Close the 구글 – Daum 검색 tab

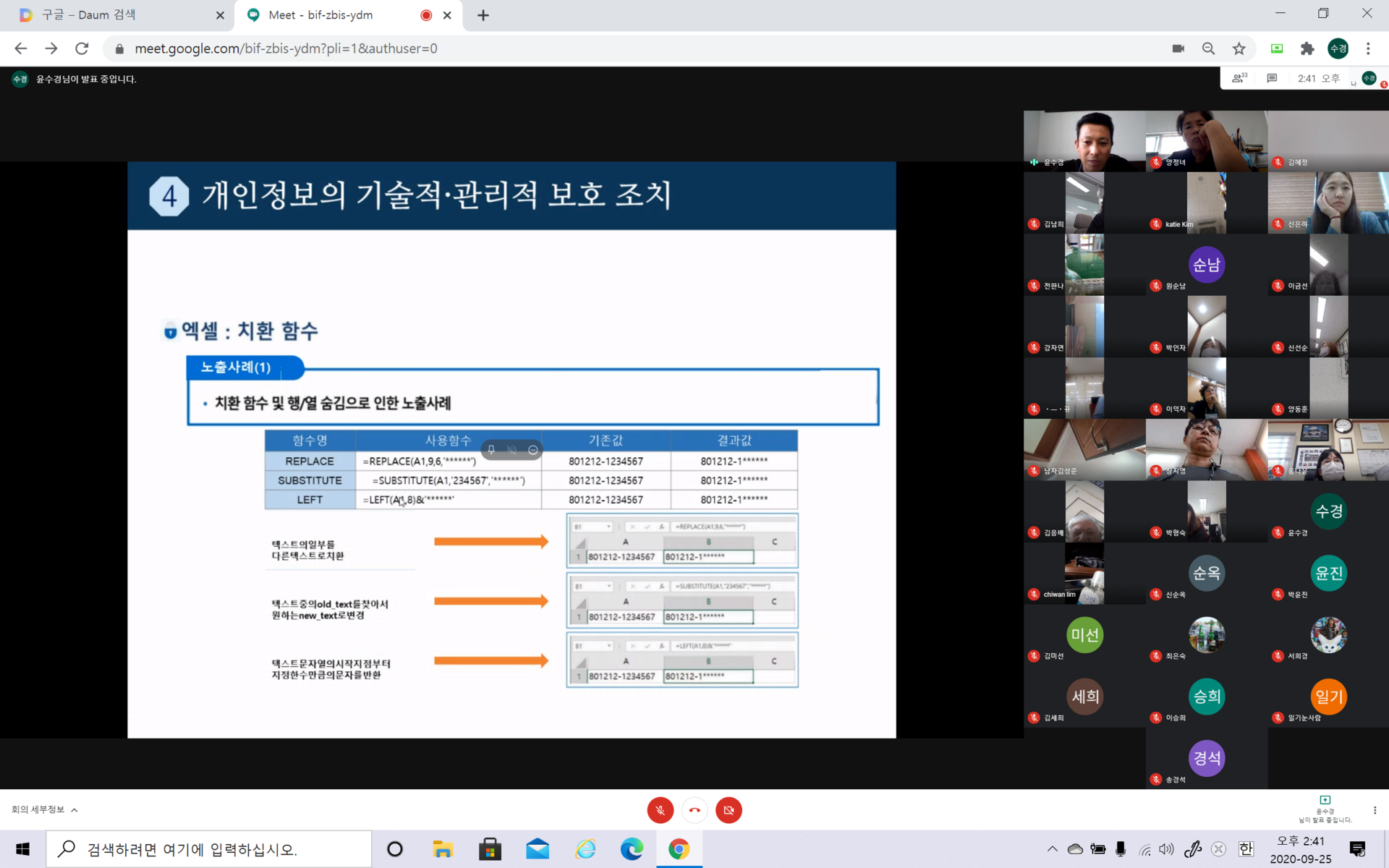pos(220,15)
